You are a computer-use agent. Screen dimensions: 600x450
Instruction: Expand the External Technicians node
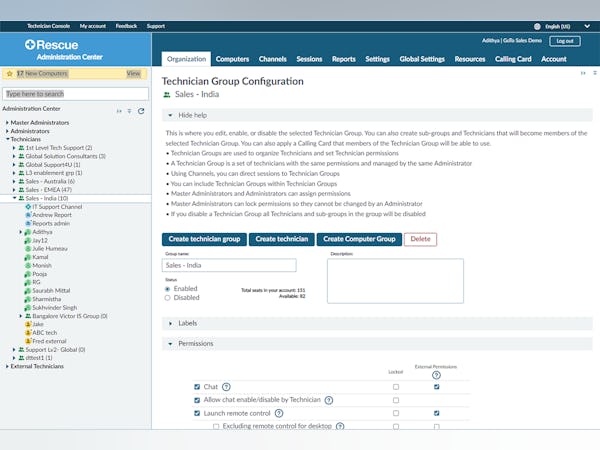[x=7, y=367]
